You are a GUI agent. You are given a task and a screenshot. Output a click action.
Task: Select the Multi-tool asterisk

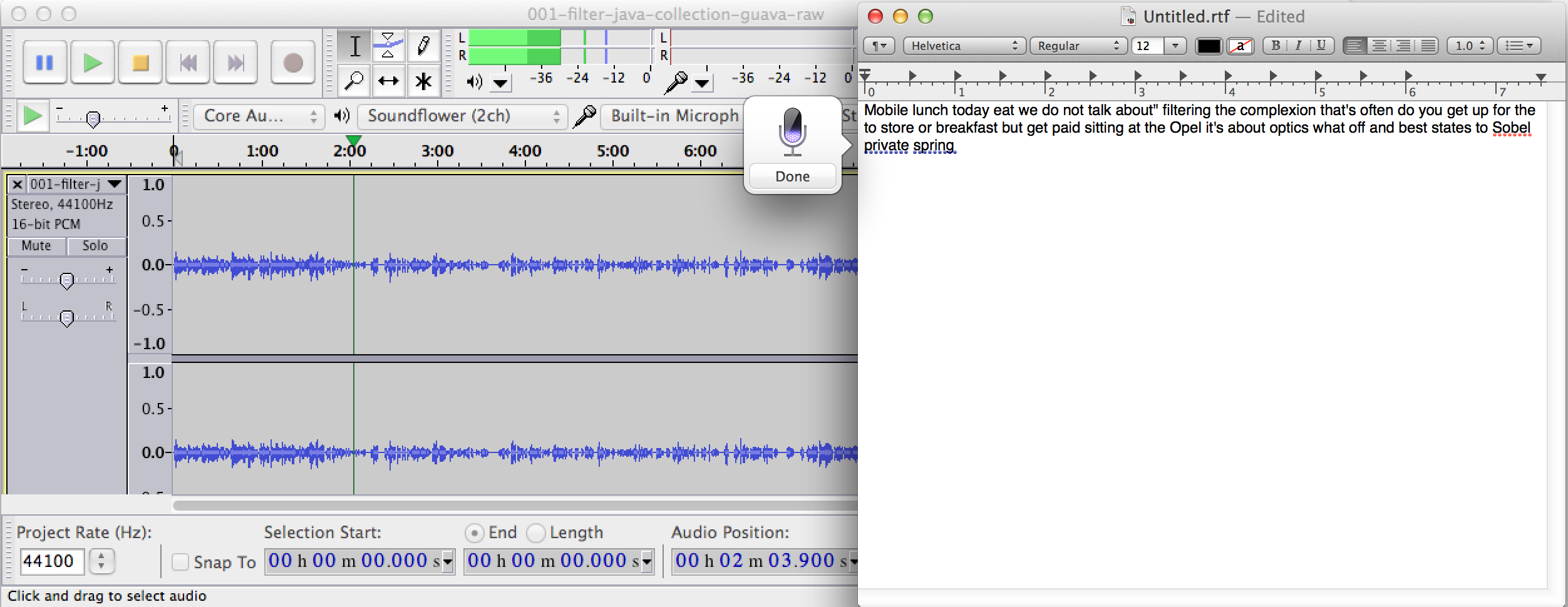tap(423, 81)
